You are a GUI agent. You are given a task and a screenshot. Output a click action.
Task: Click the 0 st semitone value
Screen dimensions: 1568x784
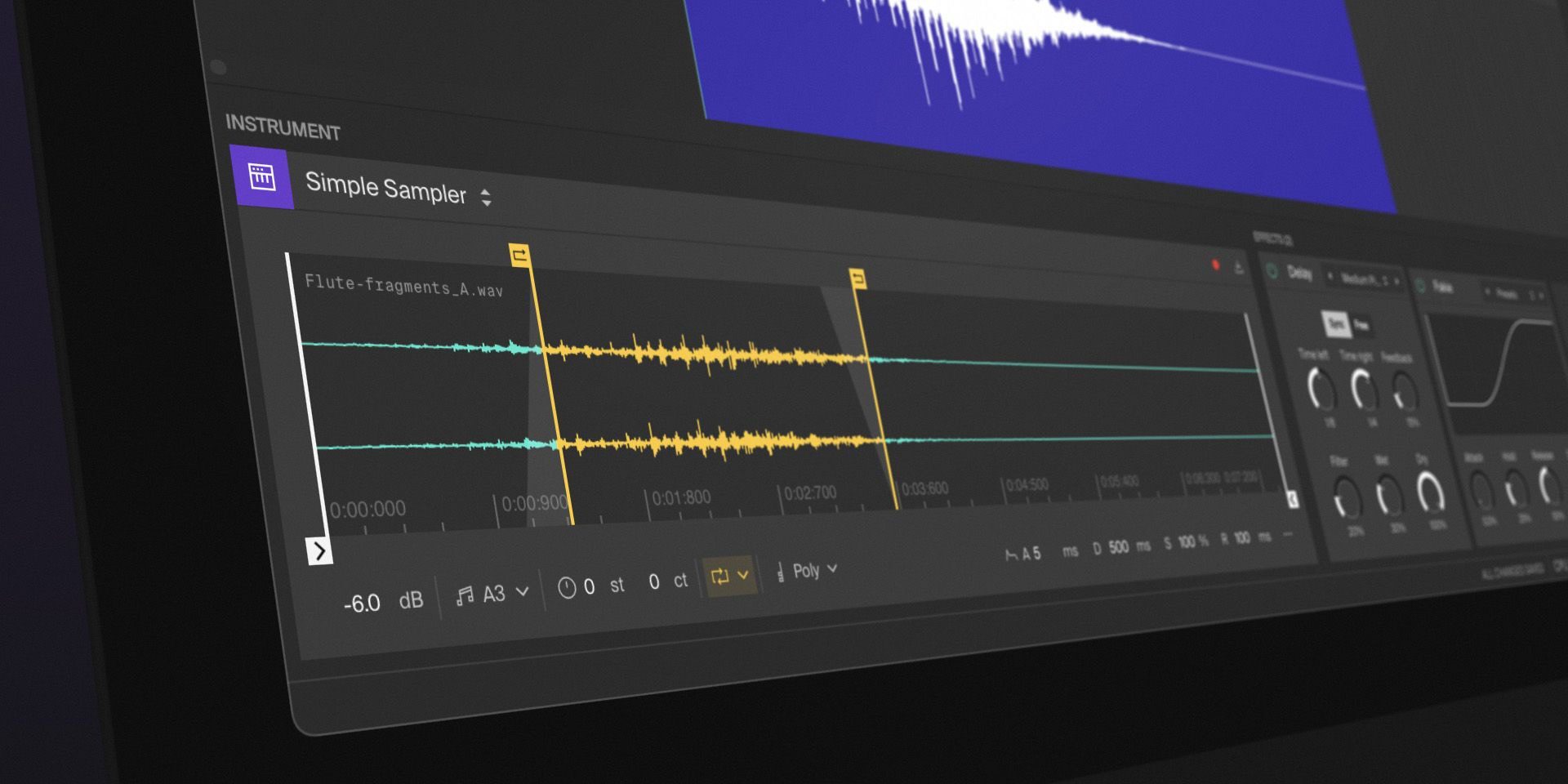click(604, 586)
